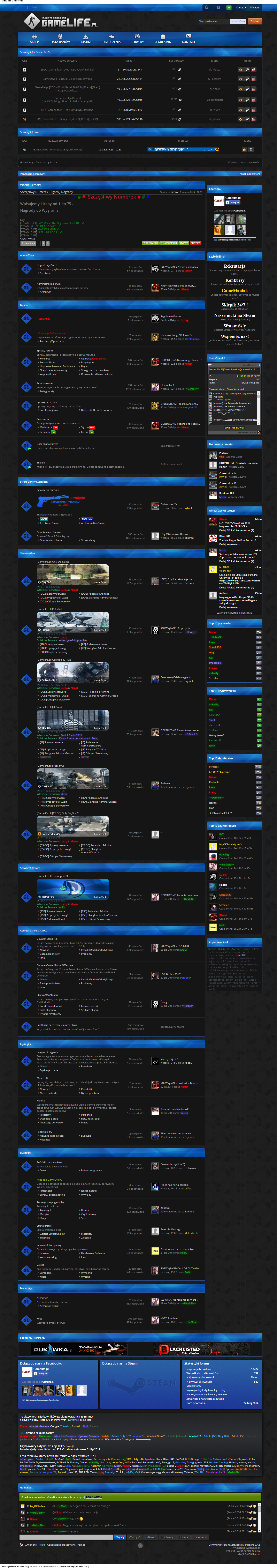Open the Polski language selector in the footer
The width and height of the screenshot is (277, 1568).
(x=43, y=1544)
